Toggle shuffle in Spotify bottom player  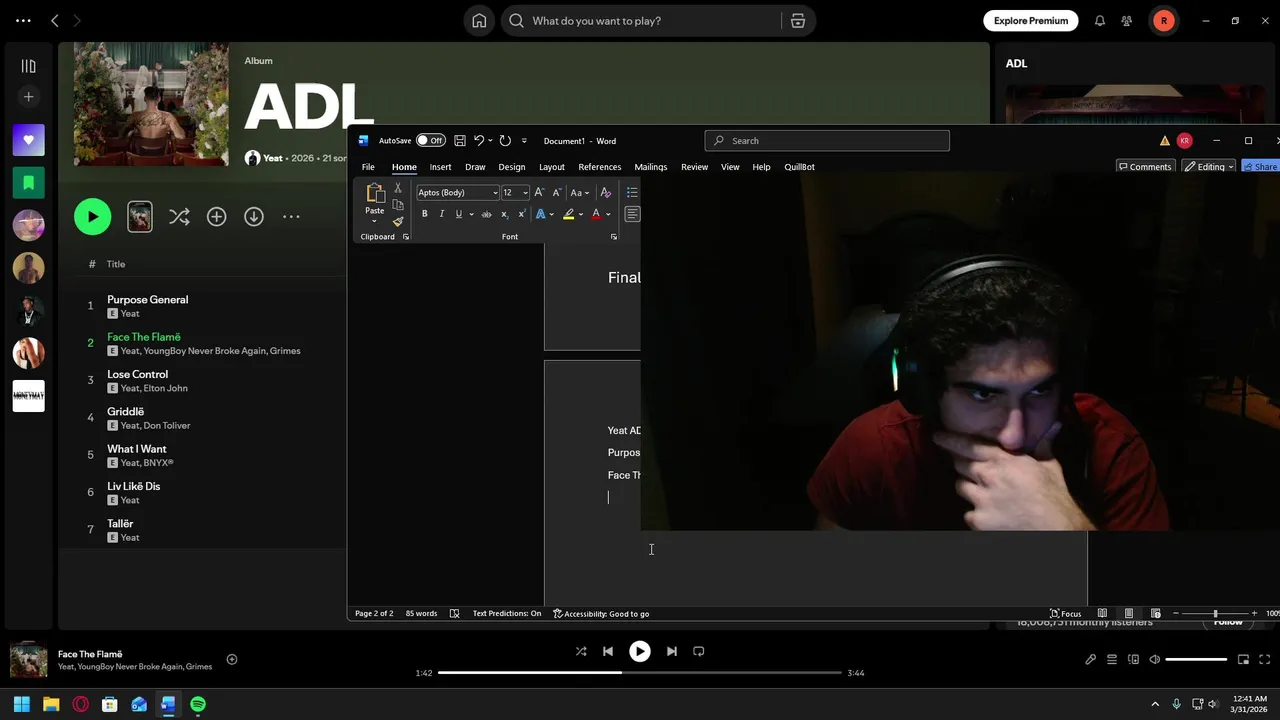pyautogui.click(x=581, y=651)
